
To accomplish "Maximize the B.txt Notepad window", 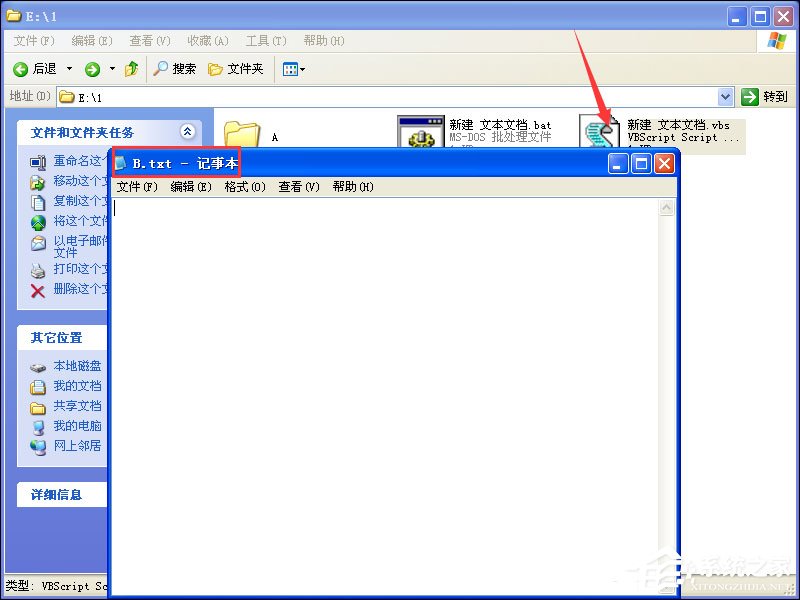I will (641, 164).
